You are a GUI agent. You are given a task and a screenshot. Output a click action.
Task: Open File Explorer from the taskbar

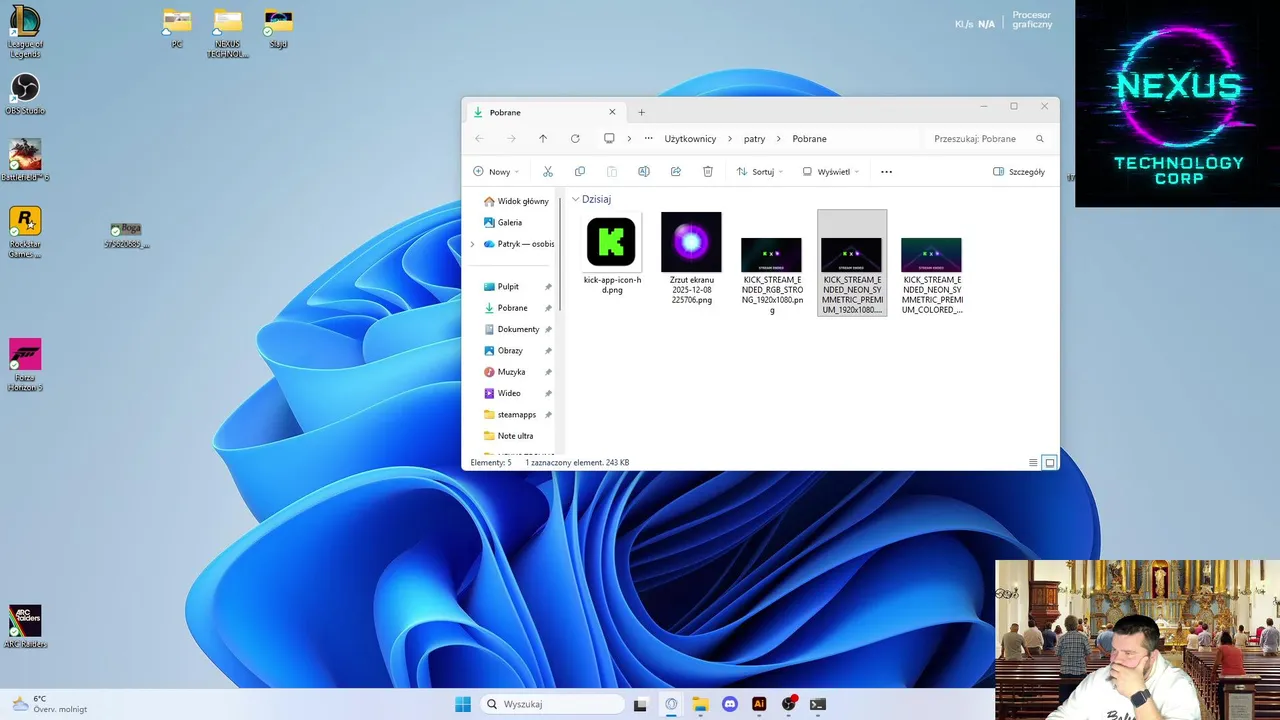coord(700,704)
